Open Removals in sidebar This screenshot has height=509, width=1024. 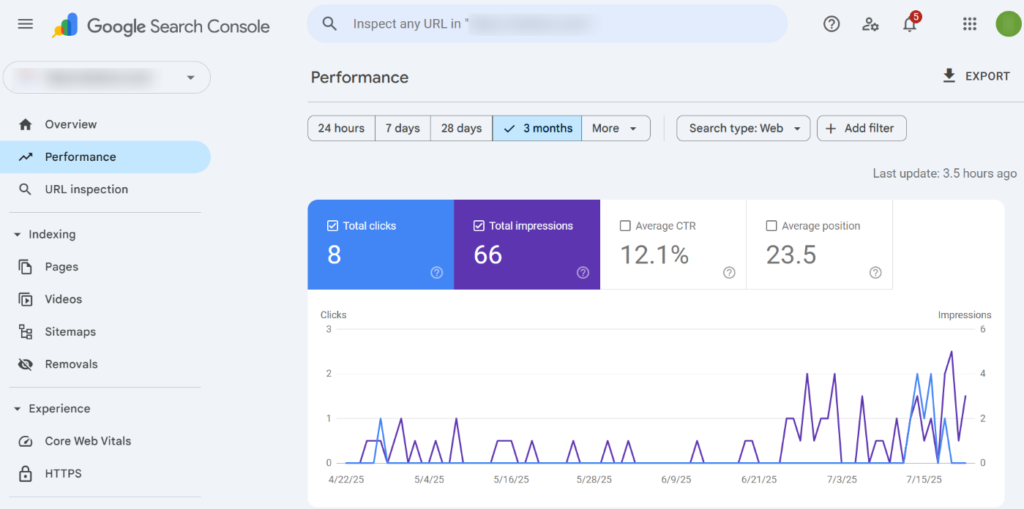pos(105,364)
